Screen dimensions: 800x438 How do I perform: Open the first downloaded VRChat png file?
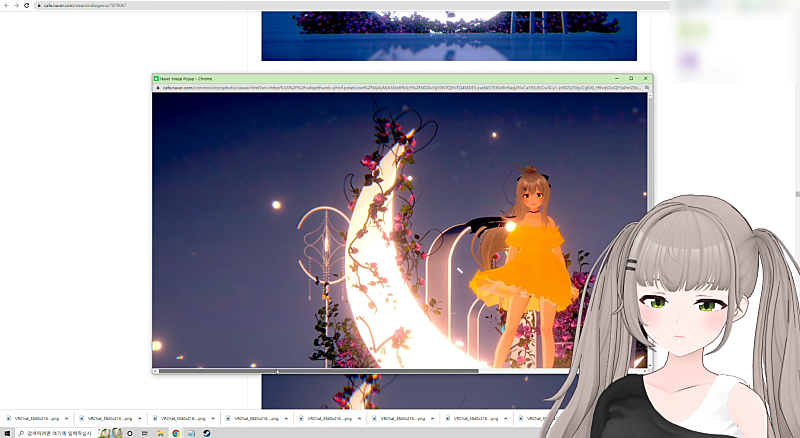[x=32, y=418]
